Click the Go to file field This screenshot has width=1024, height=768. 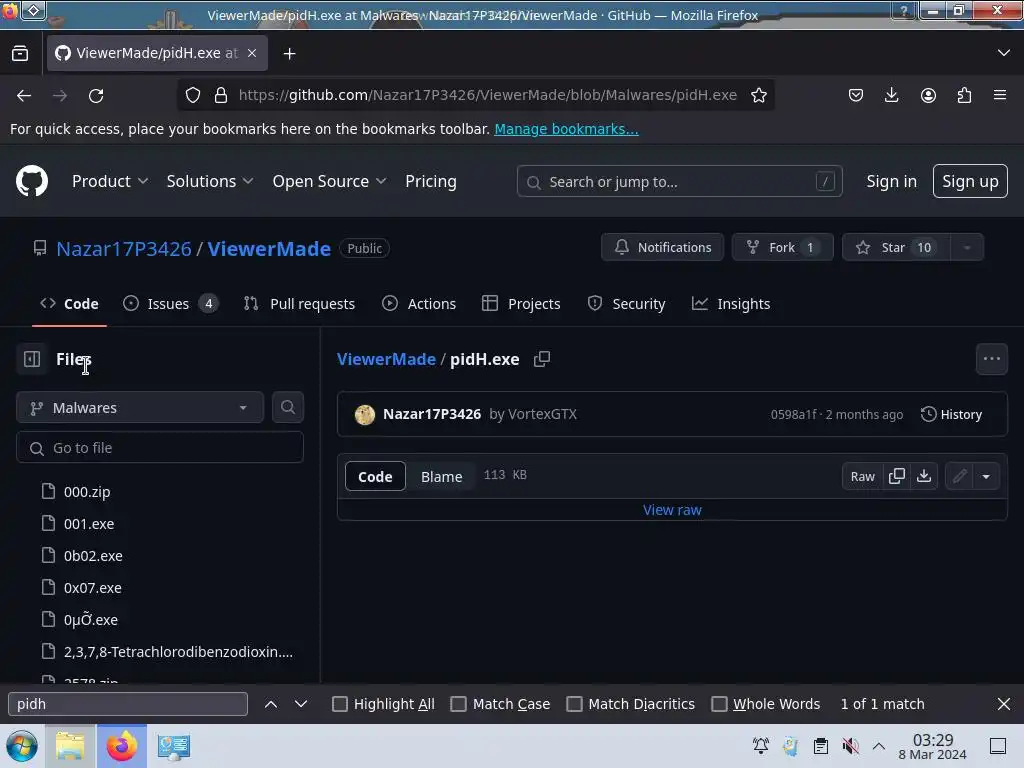tap(159, 447)
